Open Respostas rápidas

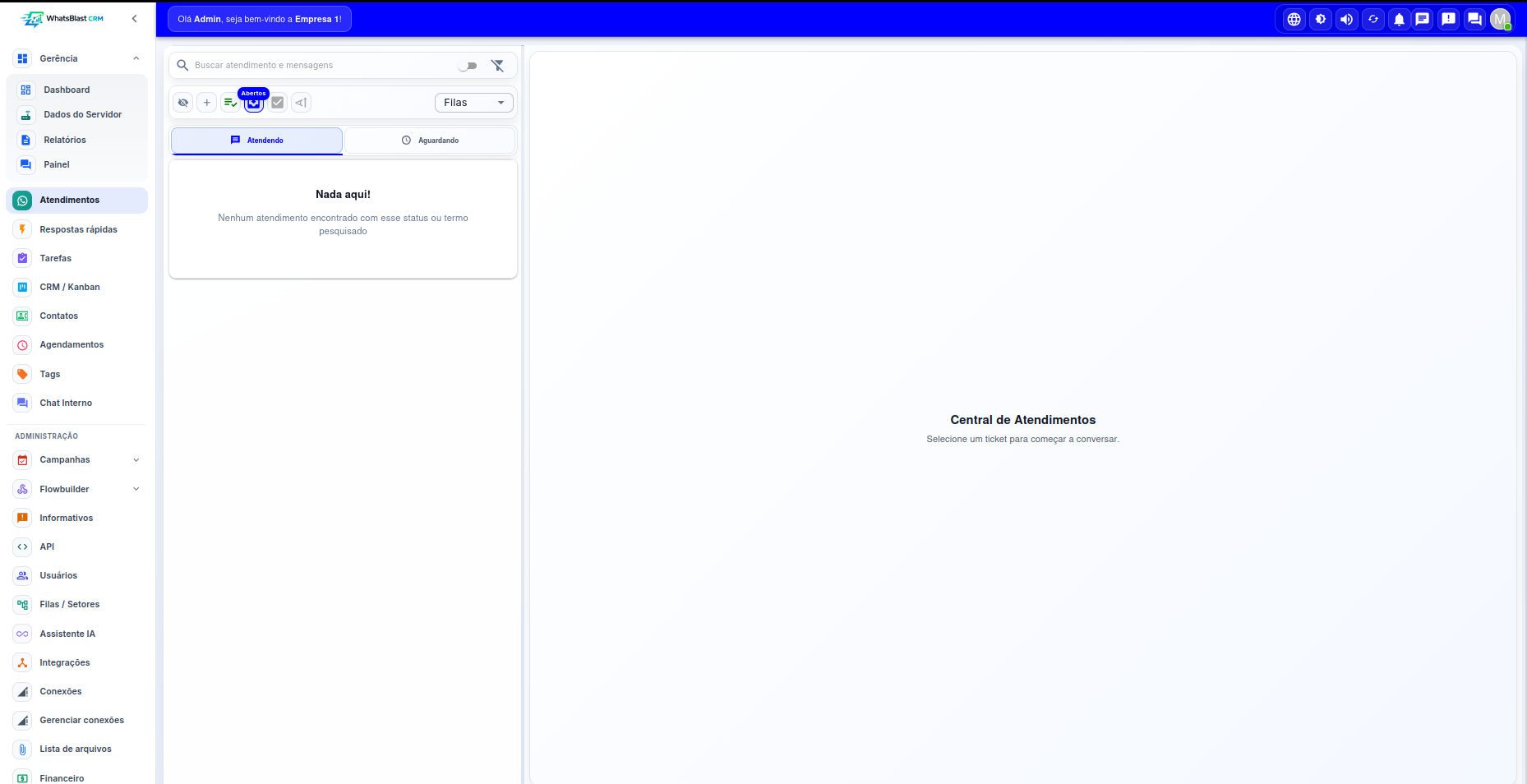coord(77,229)
